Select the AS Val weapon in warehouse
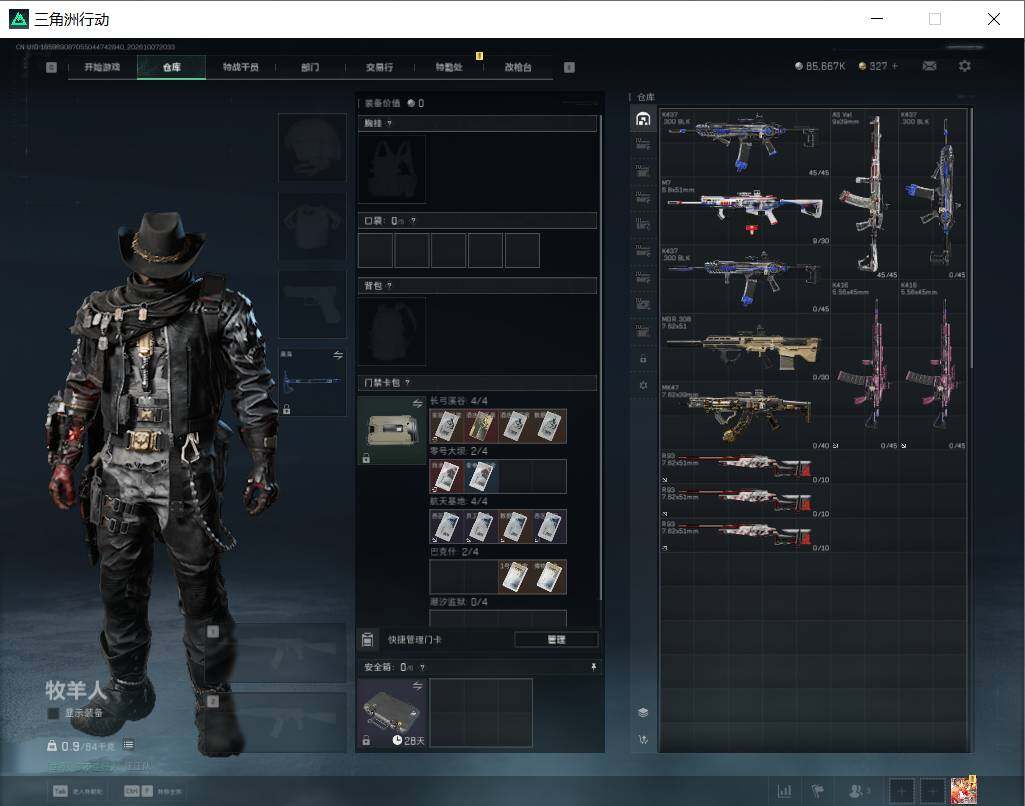 point(864,195)
